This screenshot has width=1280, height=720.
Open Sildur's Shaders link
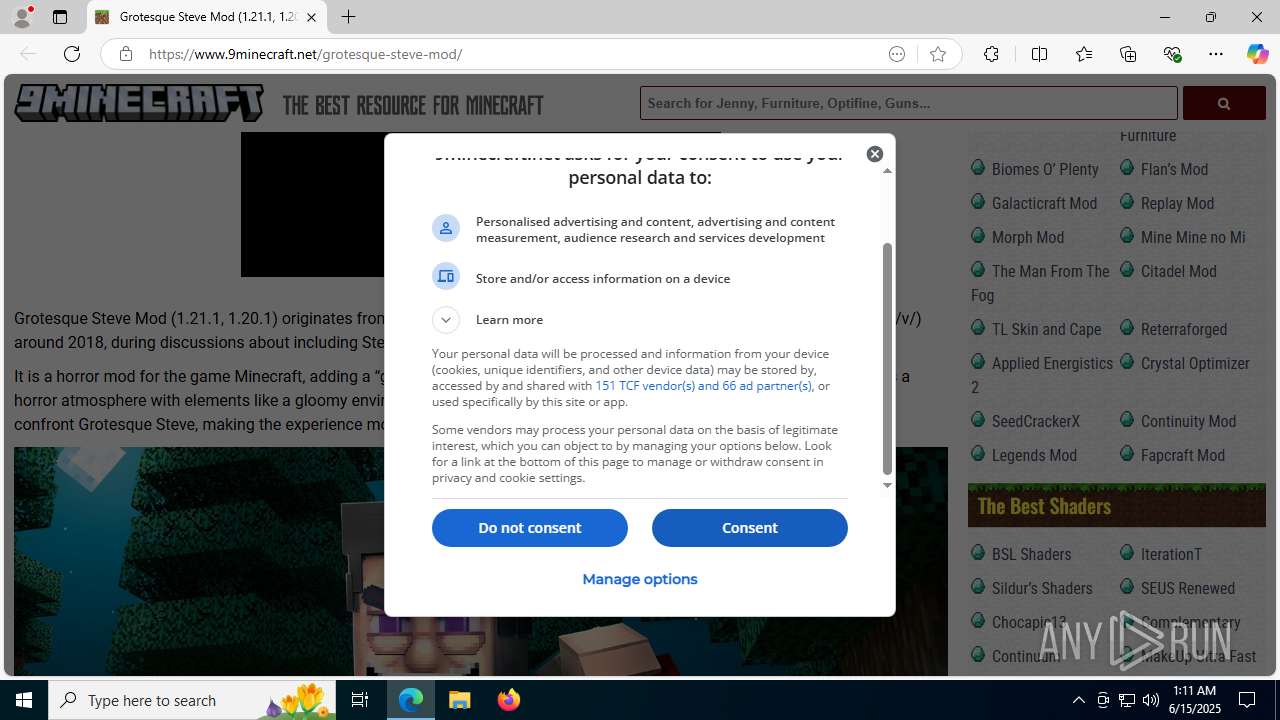(1042, 588)
